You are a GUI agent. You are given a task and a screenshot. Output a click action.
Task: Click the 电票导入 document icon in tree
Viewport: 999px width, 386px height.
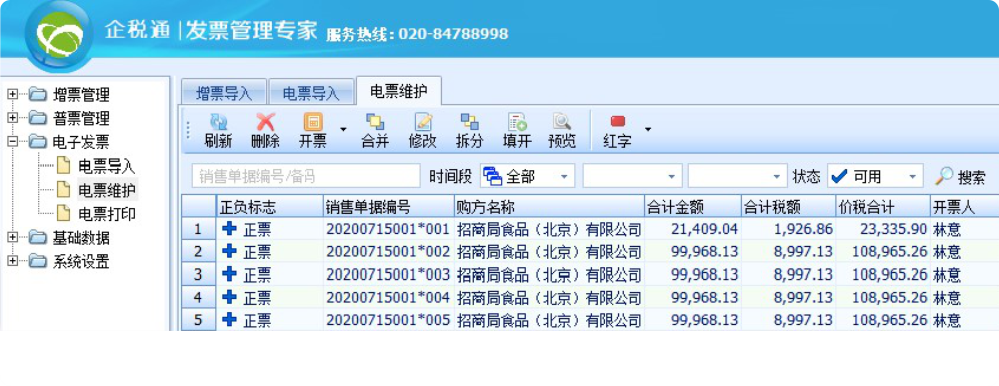tap(64, 166)
